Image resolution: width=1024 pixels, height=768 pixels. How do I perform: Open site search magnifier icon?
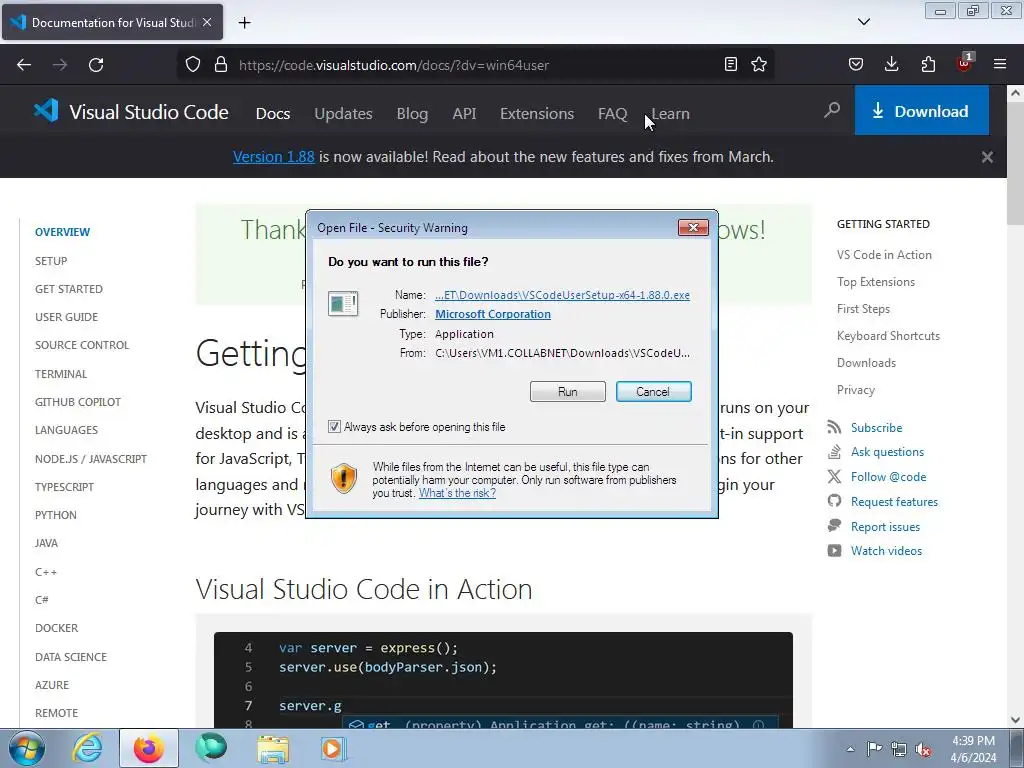click(x=832, y=110)
